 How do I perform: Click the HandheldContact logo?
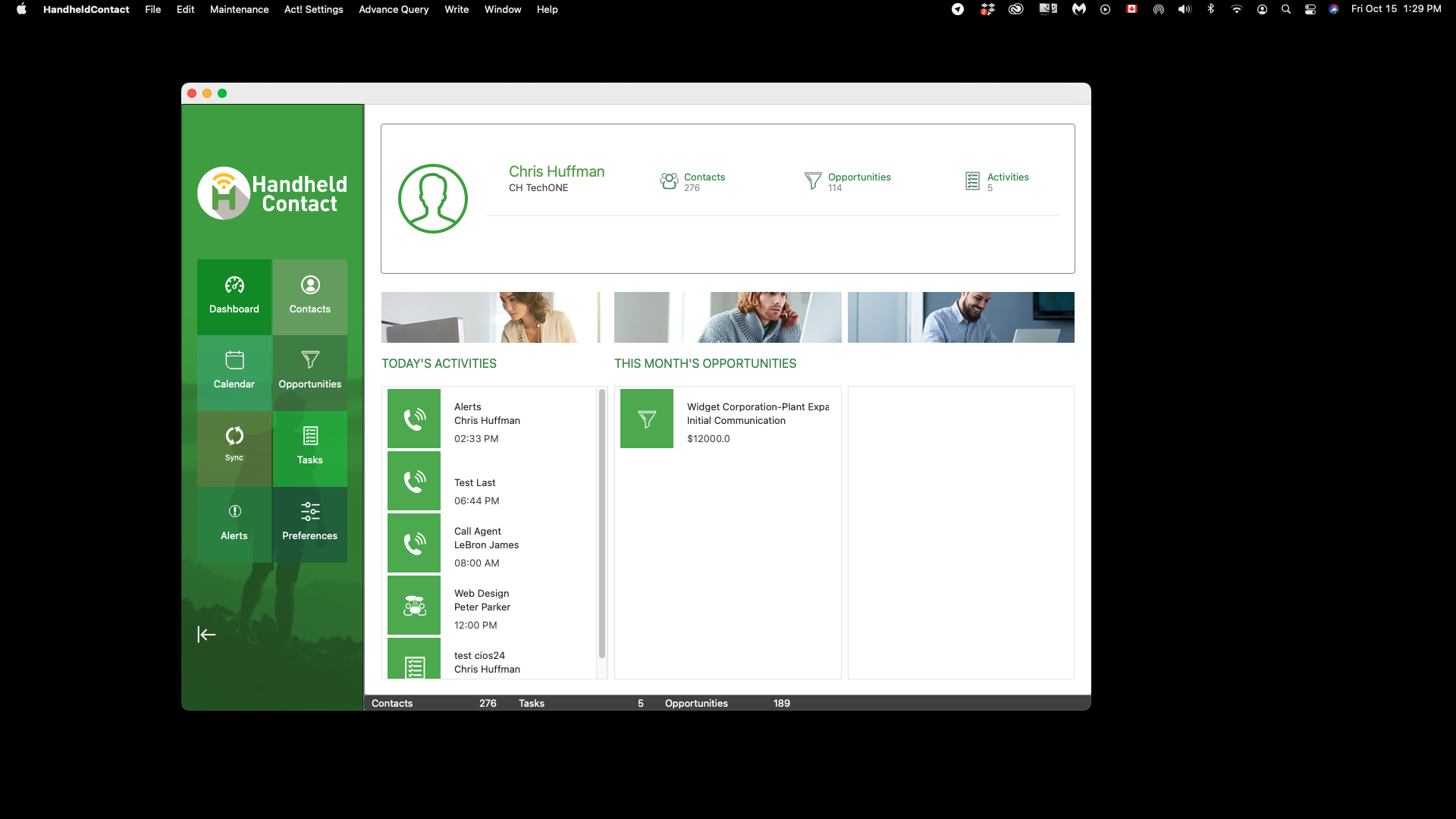pyautogui.click(x=272, y=193)
